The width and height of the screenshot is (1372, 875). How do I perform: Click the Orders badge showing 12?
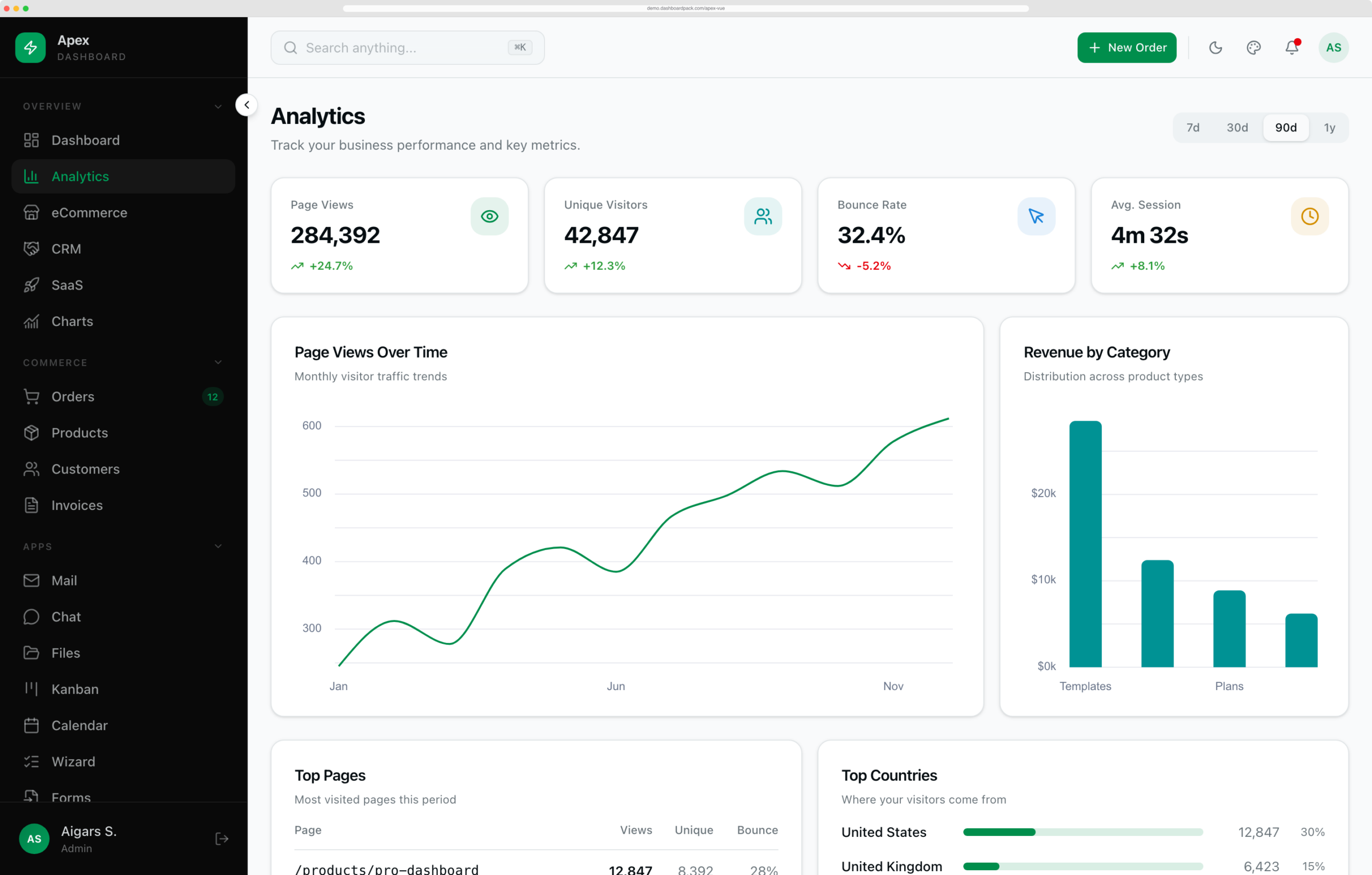pyautogui.click(x=213, y=397)
